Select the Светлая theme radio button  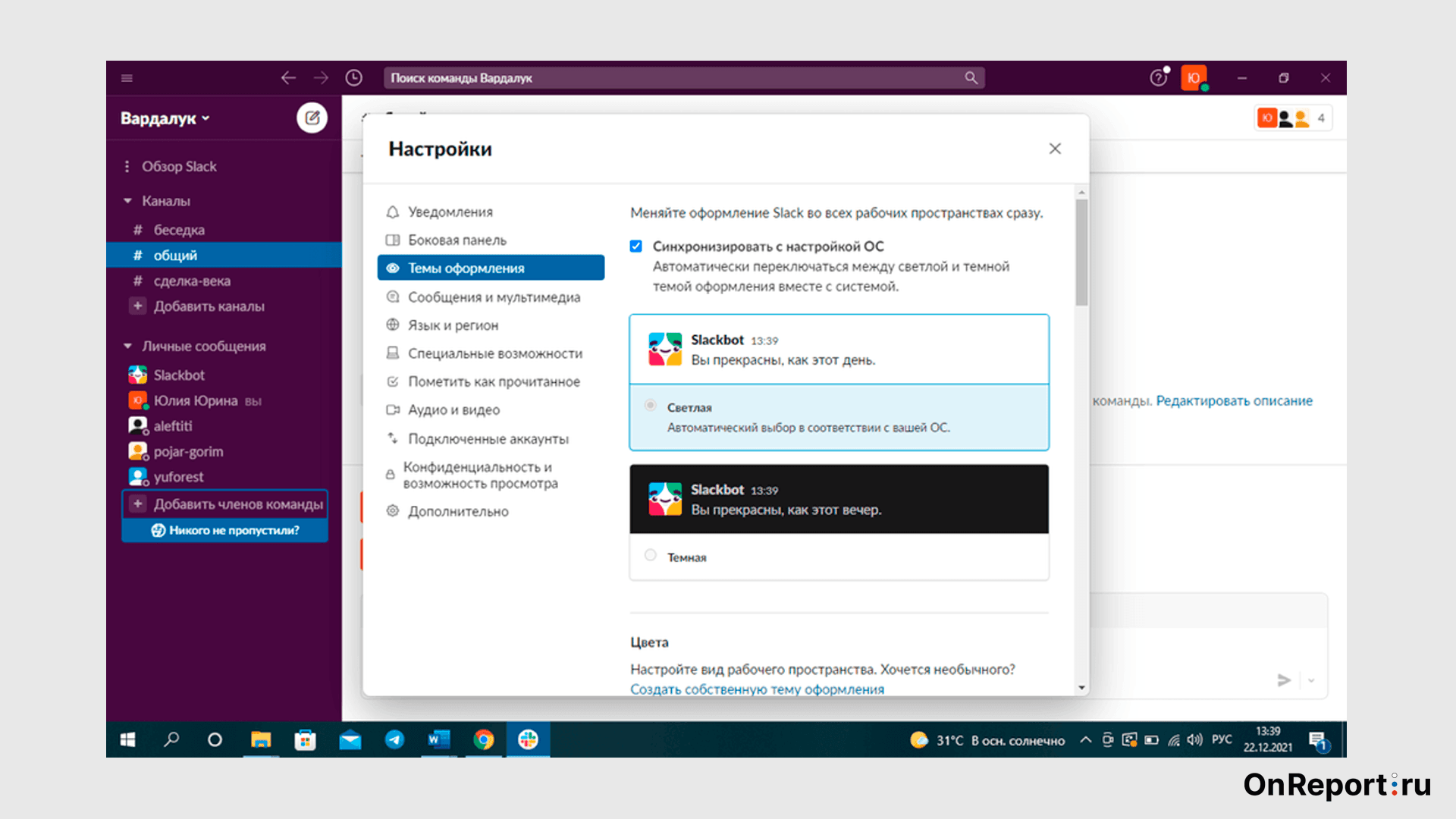tap(650, 406)
